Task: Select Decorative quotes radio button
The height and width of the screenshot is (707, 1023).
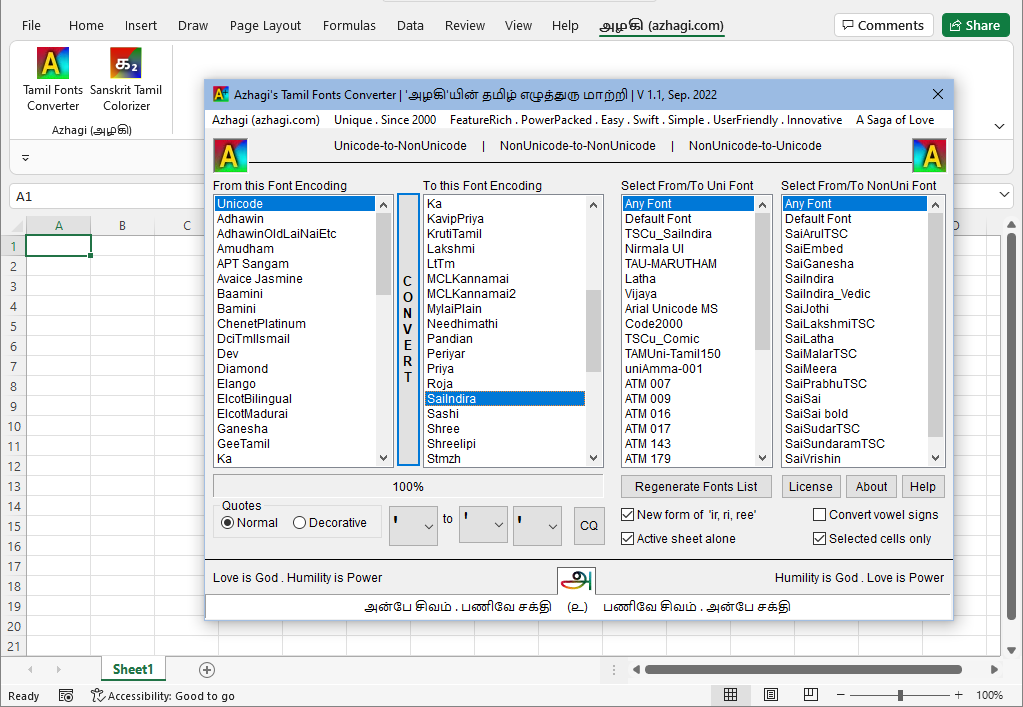Action: (299, 523)
